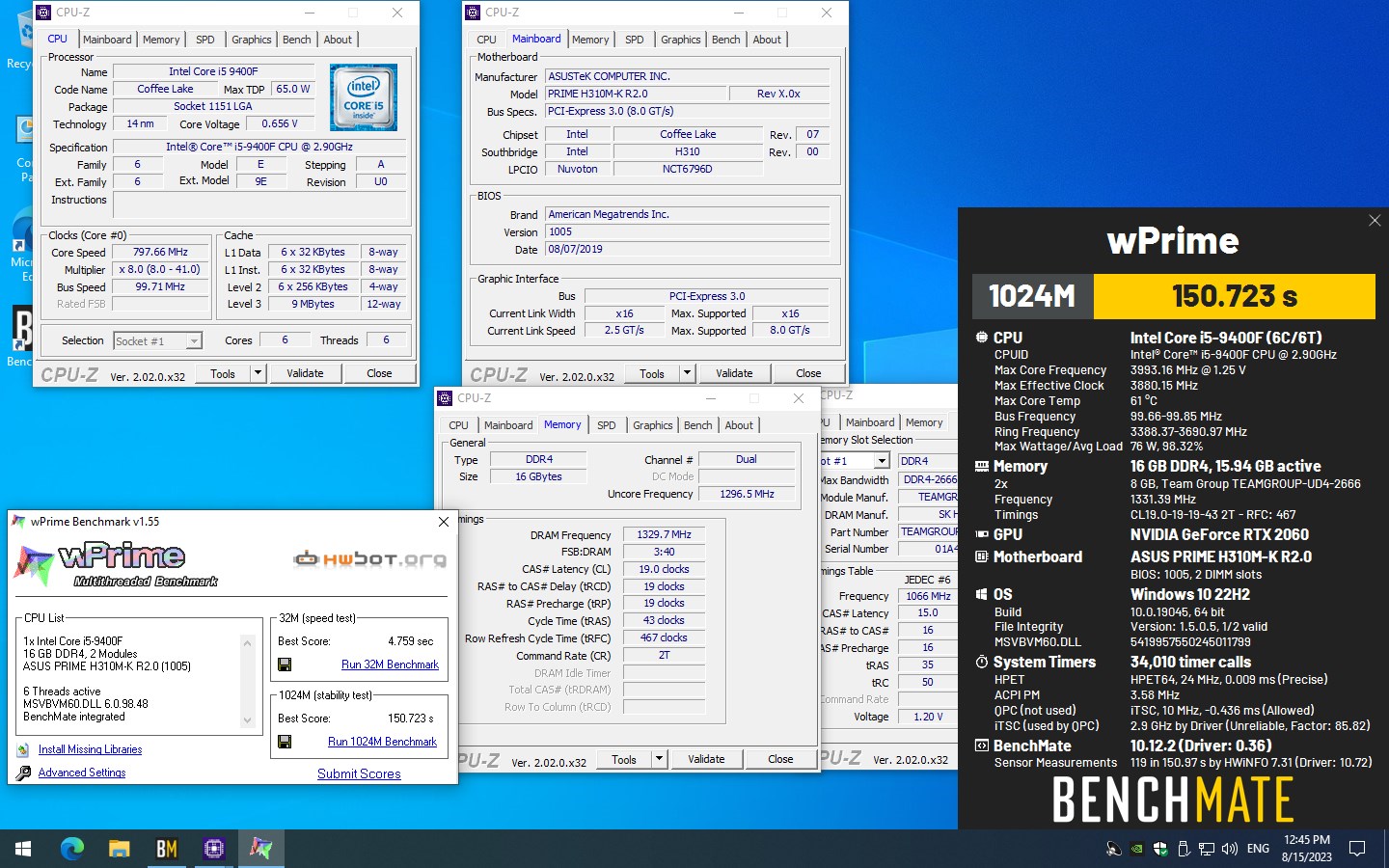Viewport: 1389px width, 868px height.
Task: Click Validate in CPU window
Action: click(x=305, y=373)
